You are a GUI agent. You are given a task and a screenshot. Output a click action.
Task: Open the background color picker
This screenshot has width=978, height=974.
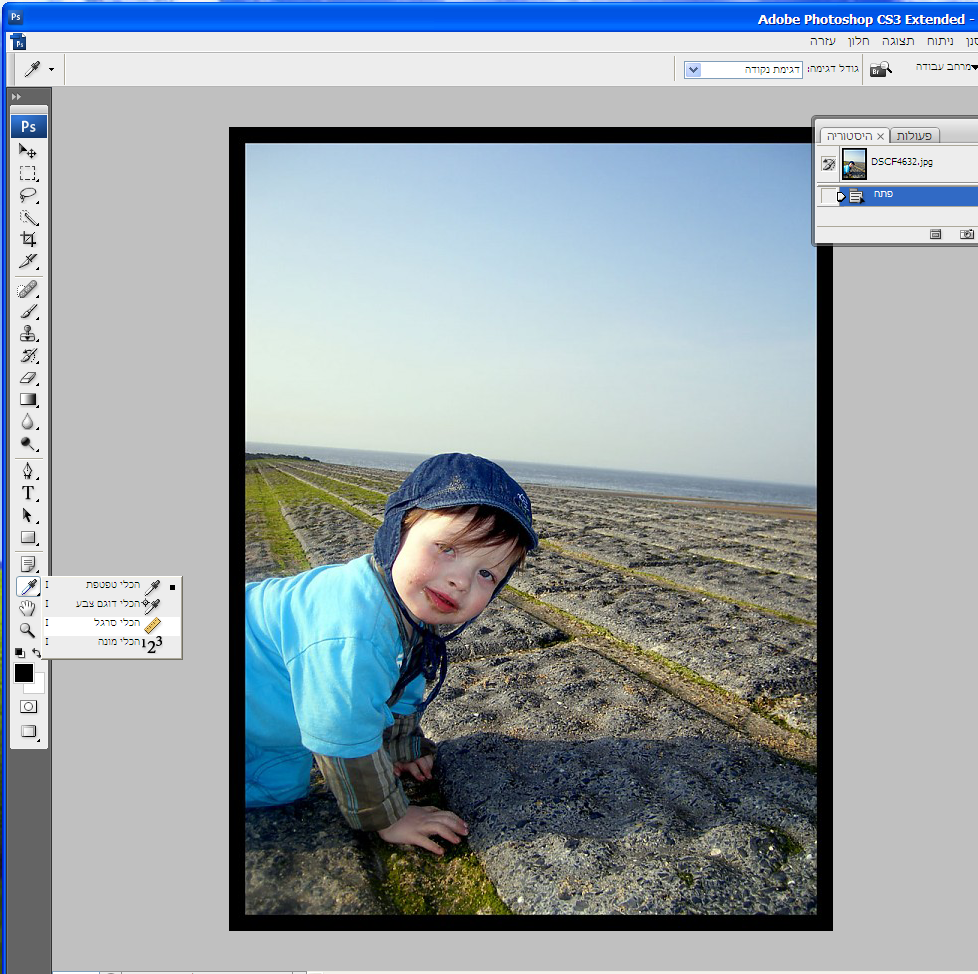pyautogui.click(x=39, y=687)
